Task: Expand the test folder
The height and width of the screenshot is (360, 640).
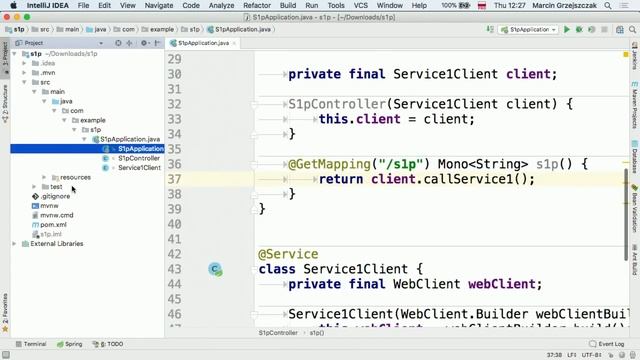Action: pos(34,187)
